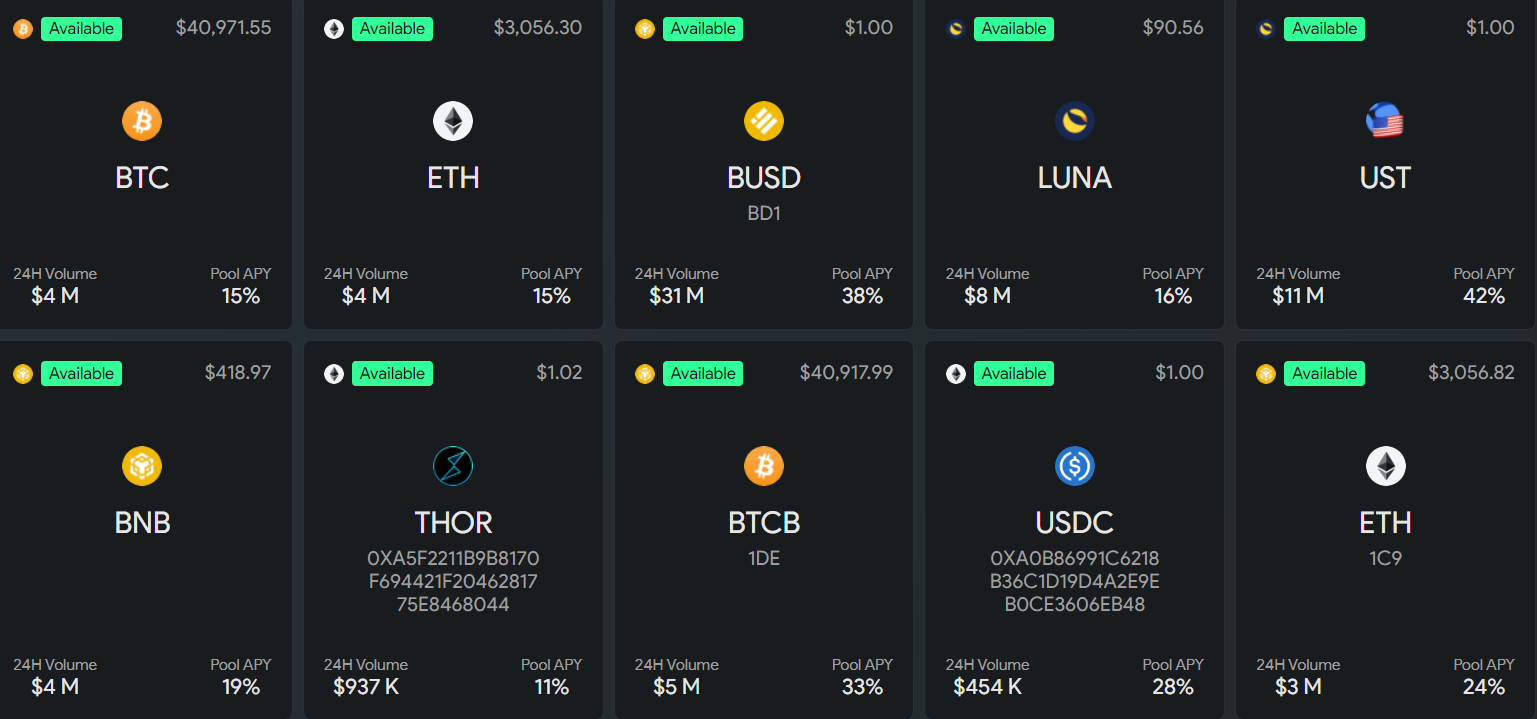
Task: Click the blue USDC dollar logo
Action: click(x=1075, y=466)
